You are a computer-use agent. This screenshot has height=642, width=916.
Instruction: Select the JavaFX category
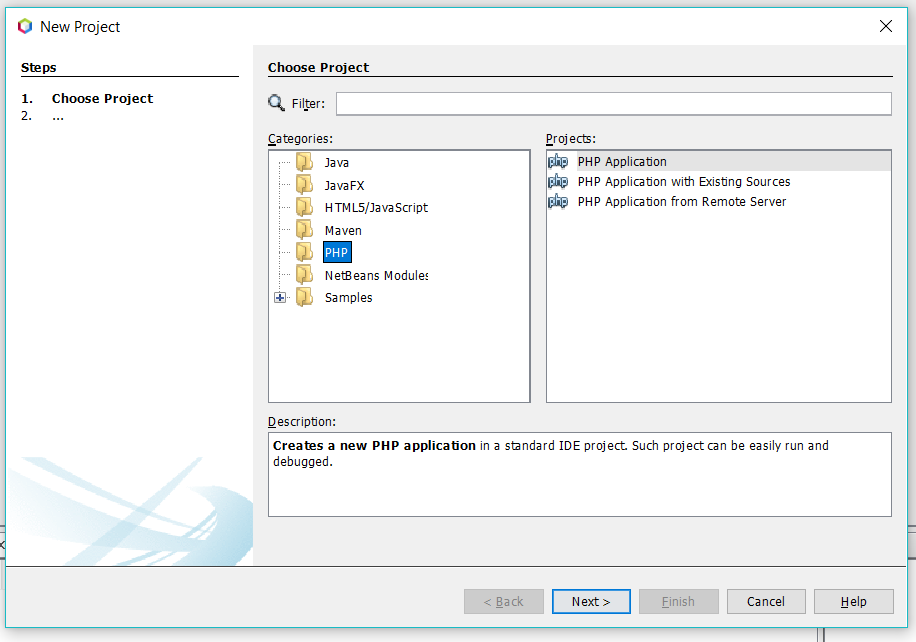click(344, 185)
